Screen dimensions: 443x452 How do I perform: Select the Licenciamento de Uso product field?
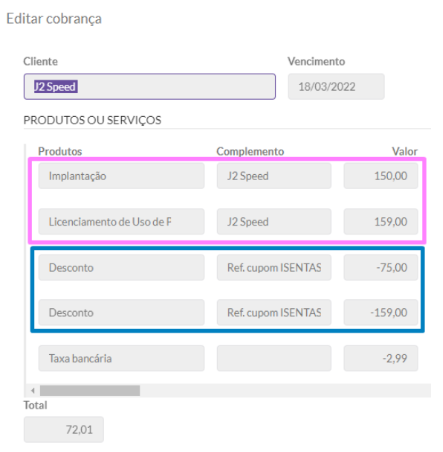pyautogui.click(x=121, y=221)
